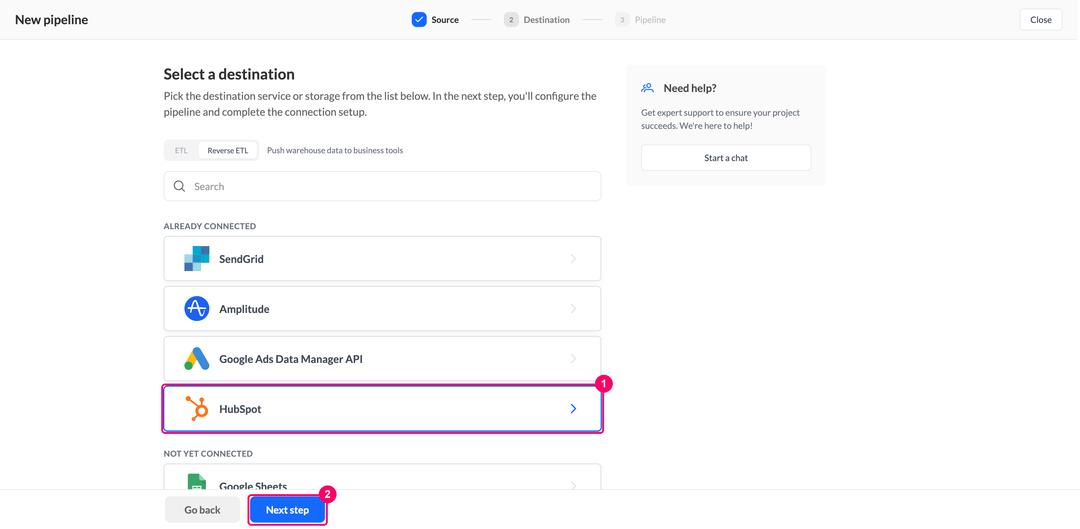This screenshot has height=529, width=1080.
Task: Open SendGrid via its row chevron
Action: point(573,259)
